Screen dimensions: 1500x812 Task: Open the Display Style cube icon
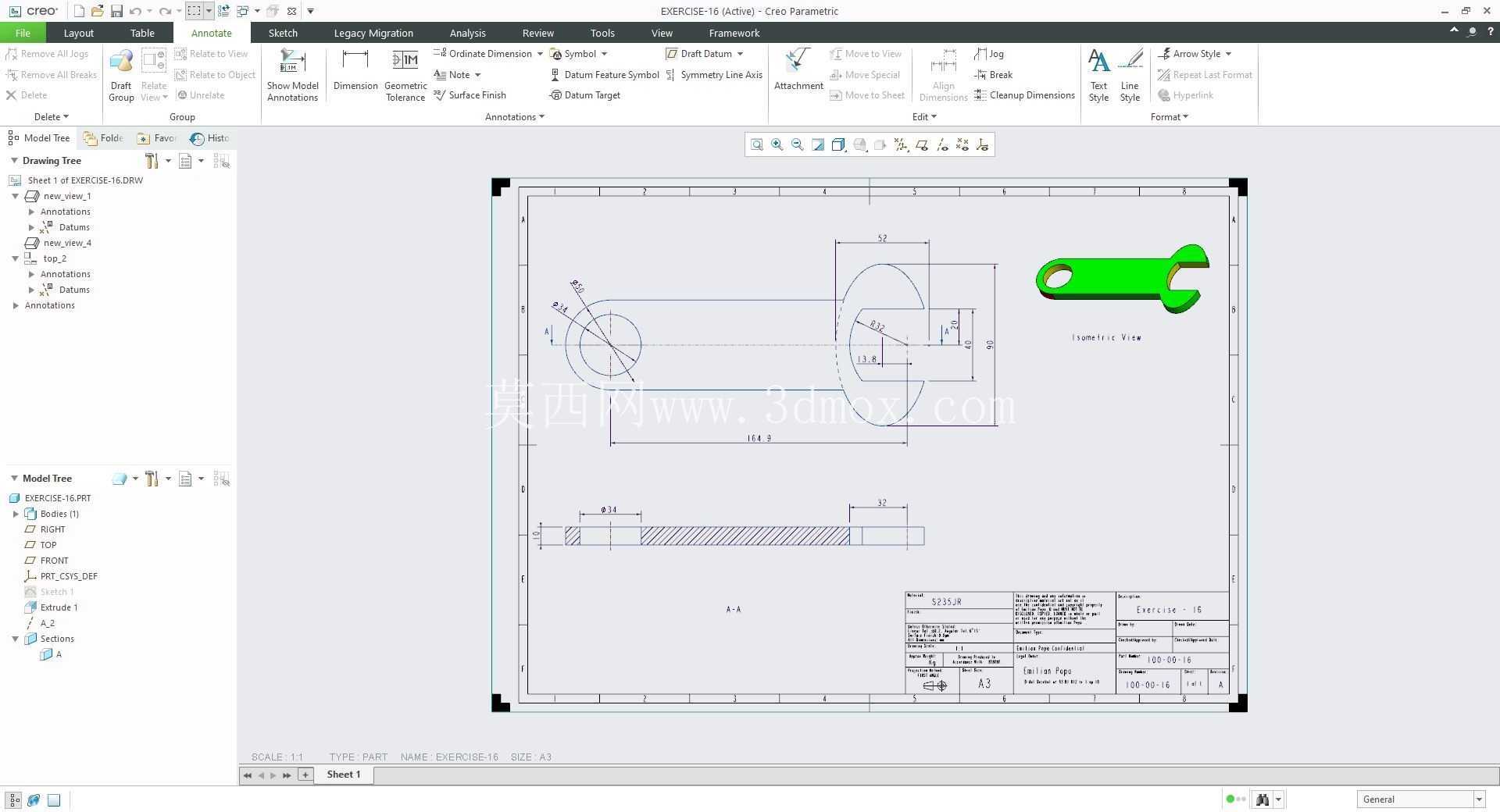838,144
